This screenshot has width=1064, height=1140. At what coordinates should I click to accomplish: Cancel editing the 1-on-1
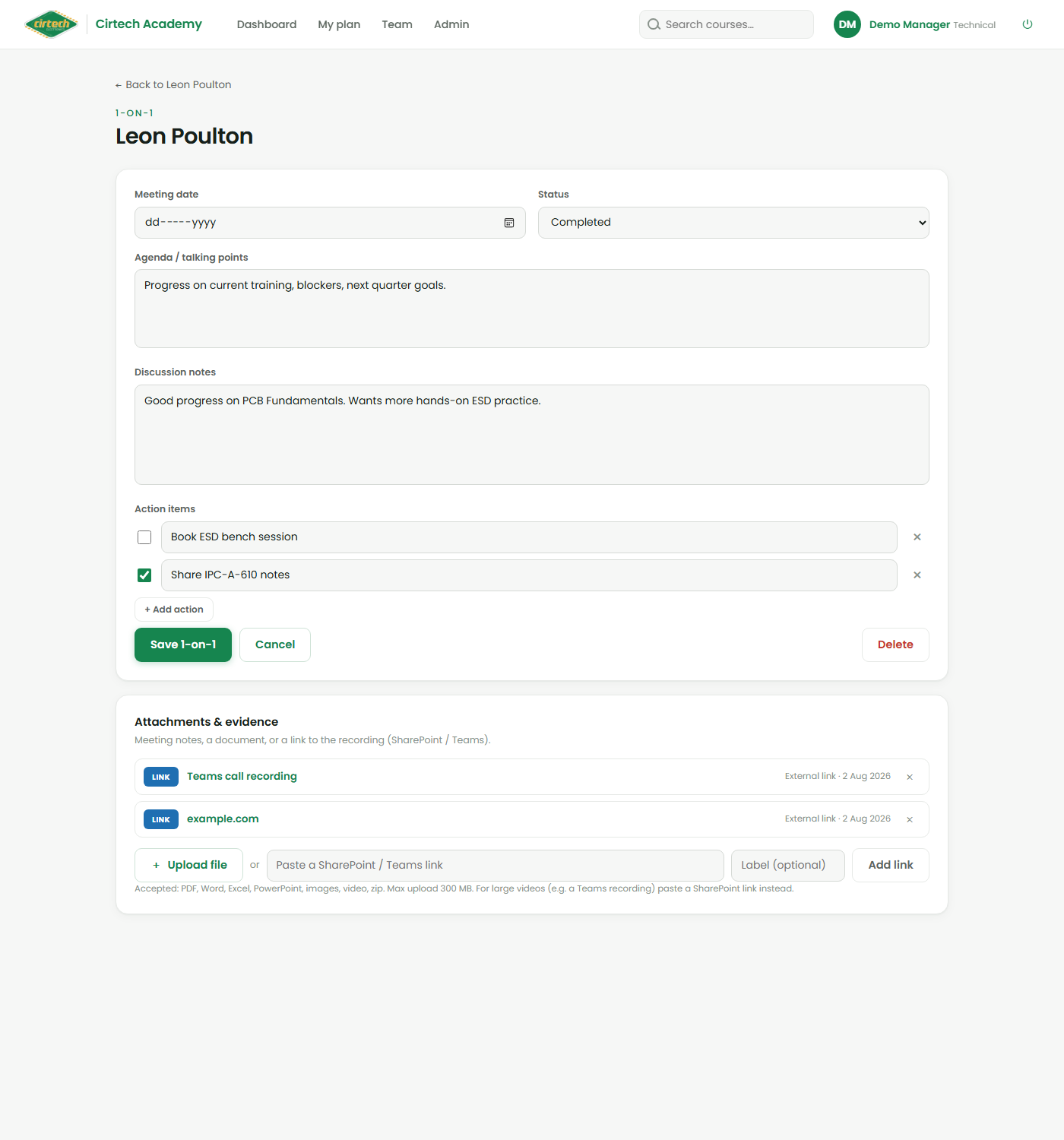coord(275,644)
